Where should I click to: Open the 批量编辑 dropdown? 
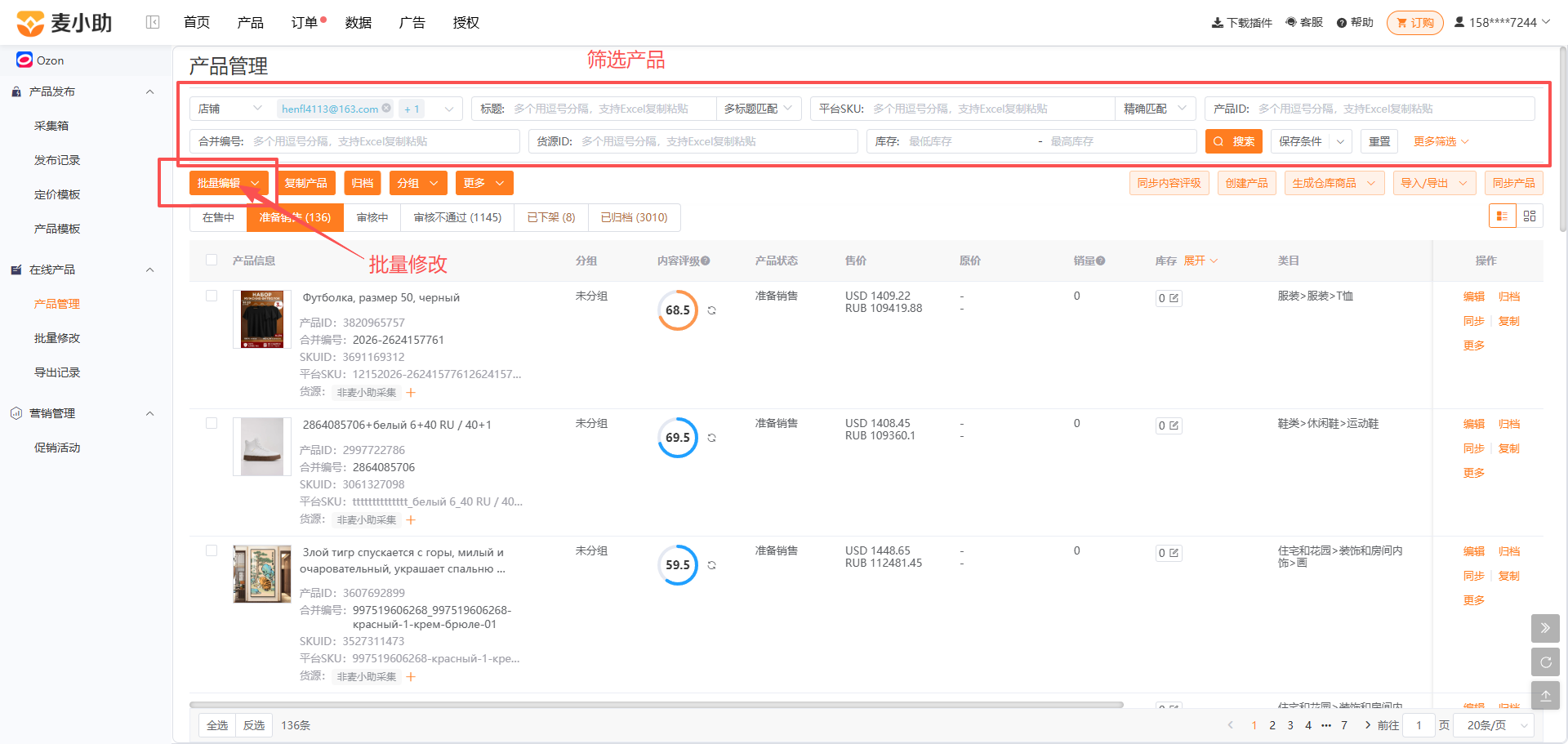pyautogui.click(x=229, y=183)
